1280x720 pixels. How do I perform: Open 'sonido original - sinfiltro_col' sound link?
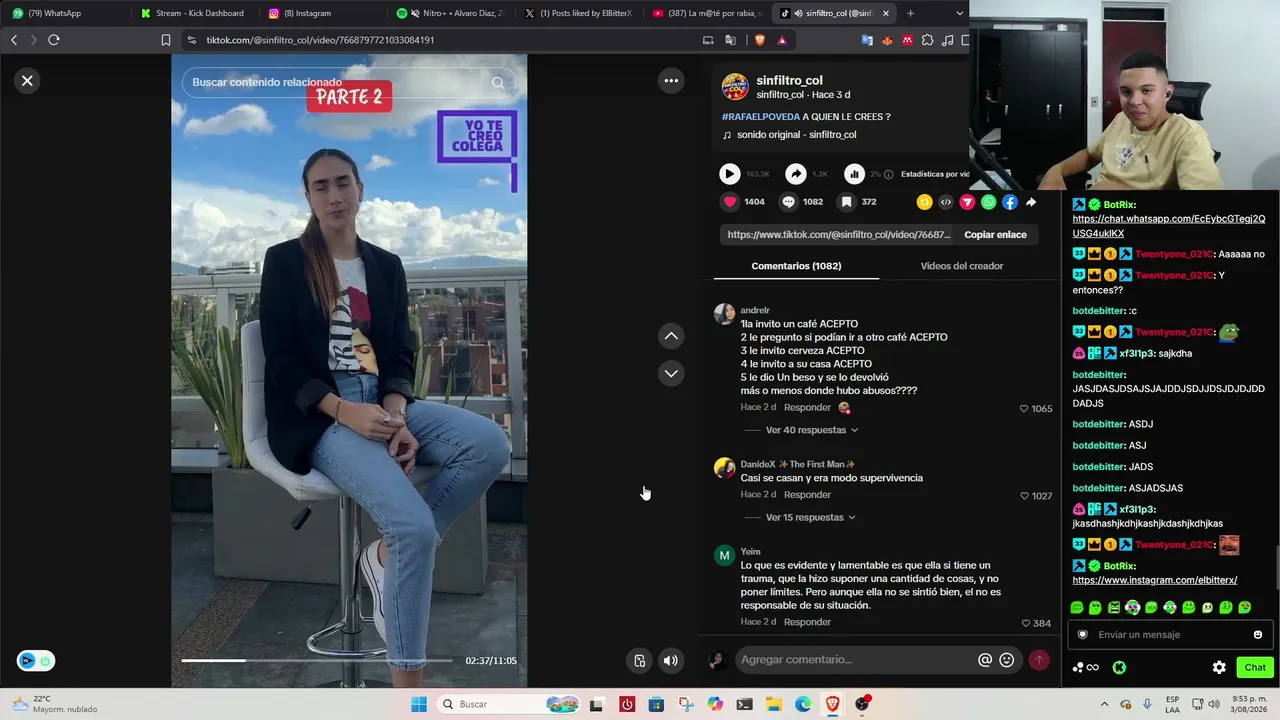coord(796,135)
